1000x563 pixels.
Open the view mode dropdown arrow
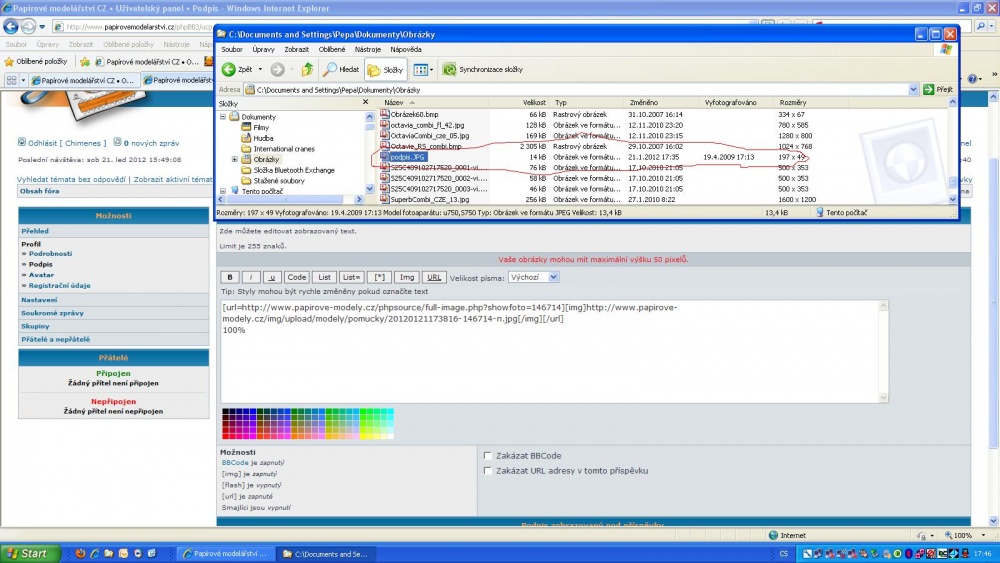click(x=432, y=69)
